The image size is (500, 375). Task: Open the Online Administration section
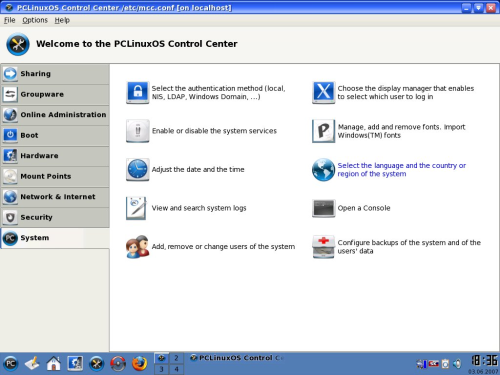click(55, 115)
